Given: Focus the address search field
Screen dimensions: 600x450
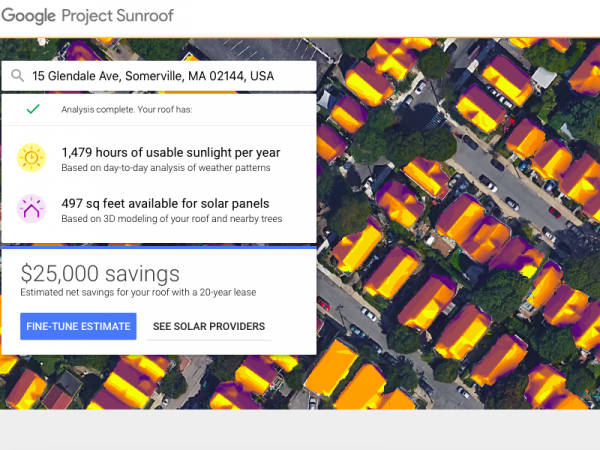Looking at the screenshot, I should click(159, 76).
